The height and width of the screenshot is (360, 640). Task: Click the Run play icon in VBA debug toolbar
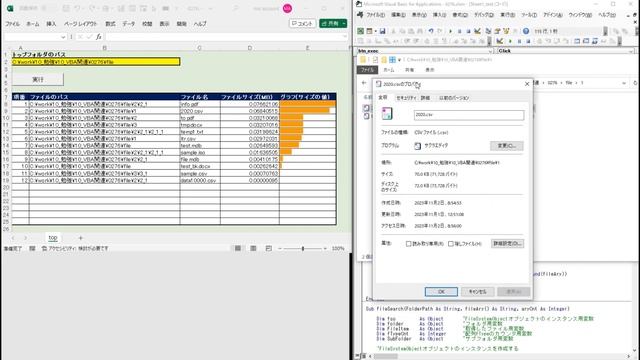pyautogui.click(x=510, y=41)
